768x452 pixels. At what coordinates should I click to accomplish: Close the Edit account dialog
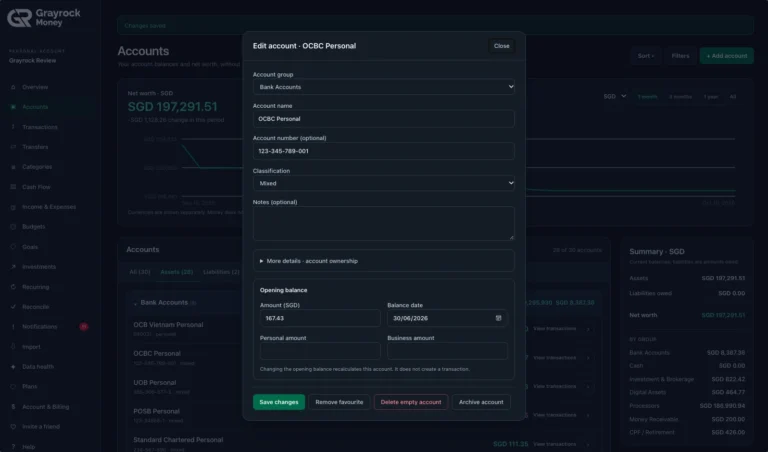click(502, 46)
